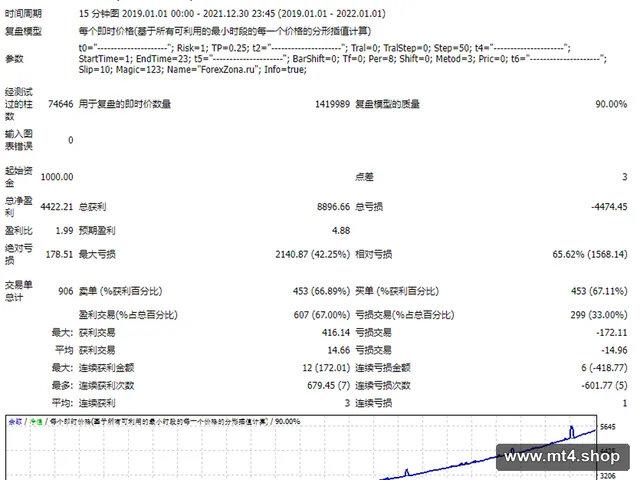Select the 复盘模型的质量 label
Viewport: 640px width, 480px height.
click(387, 104)
